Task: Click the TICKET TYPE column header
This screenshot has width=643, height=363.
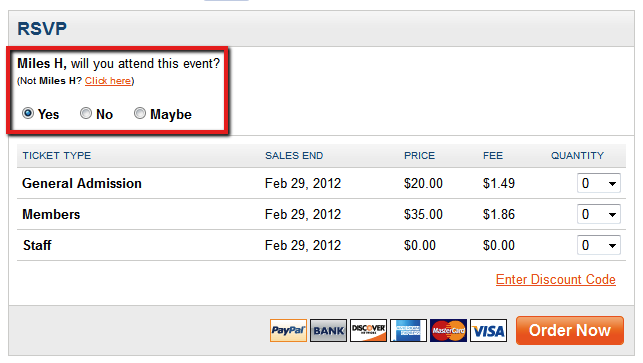Action: coord(57,156)
